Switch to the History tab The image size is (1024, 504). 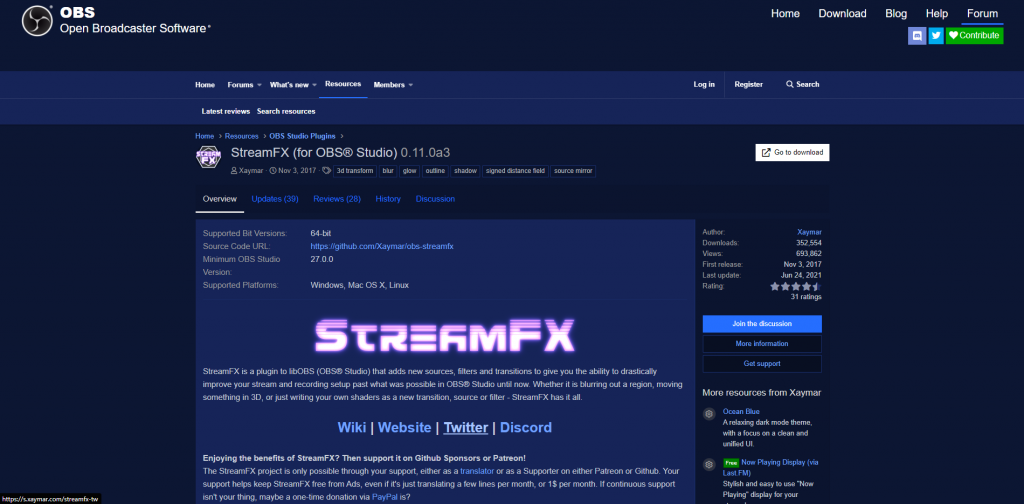[x=388, y=199]
